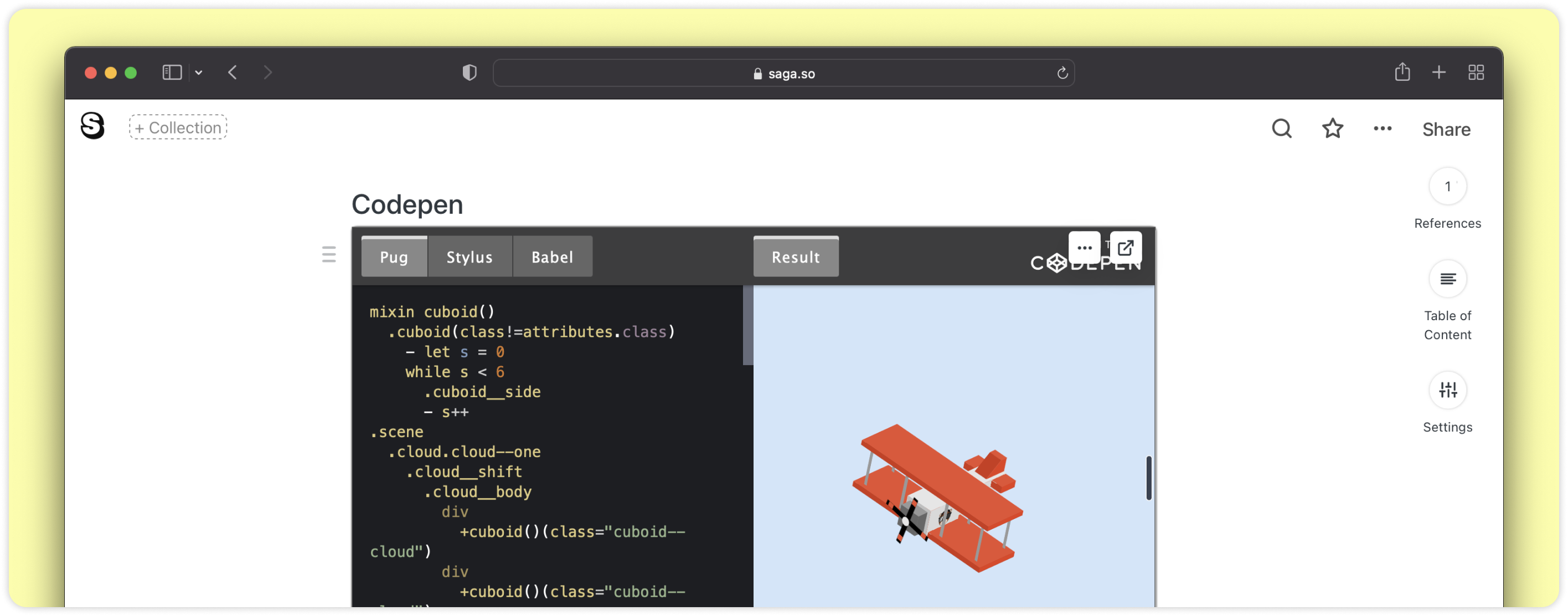Expand Safari sidebar options chevron
This screenshot has height=616, width=1568.
[x=198, y=73]
